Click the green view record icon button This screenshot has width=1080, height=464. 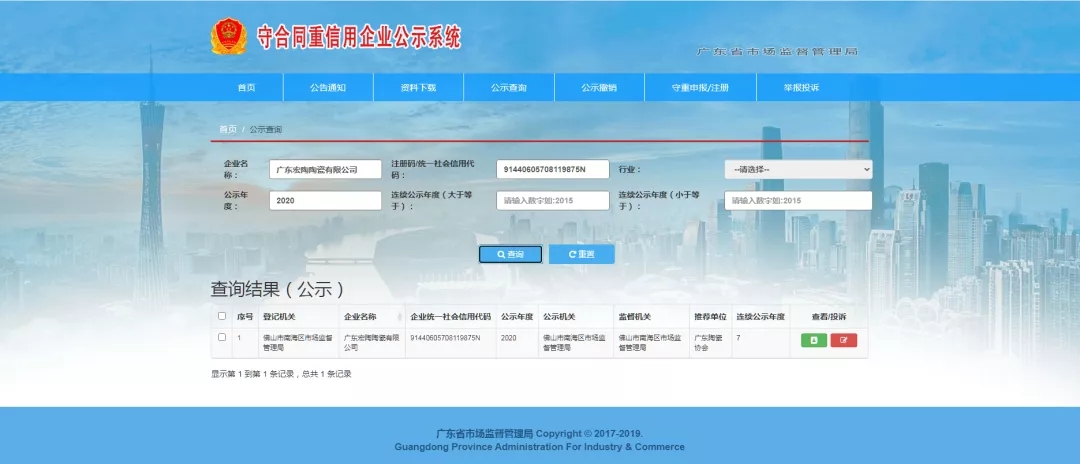coord(814,340)
